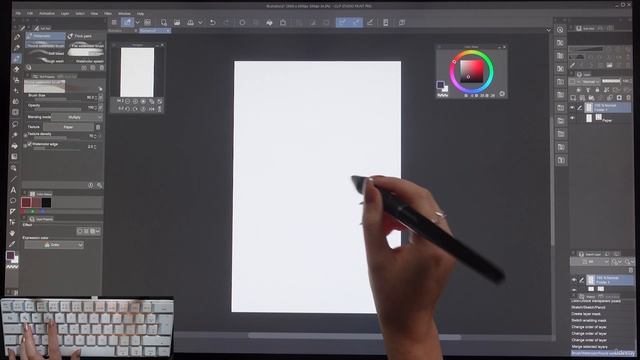Hide the Folder 1 layer eye icon
This screenshot has height=360, width=640.
572,108
